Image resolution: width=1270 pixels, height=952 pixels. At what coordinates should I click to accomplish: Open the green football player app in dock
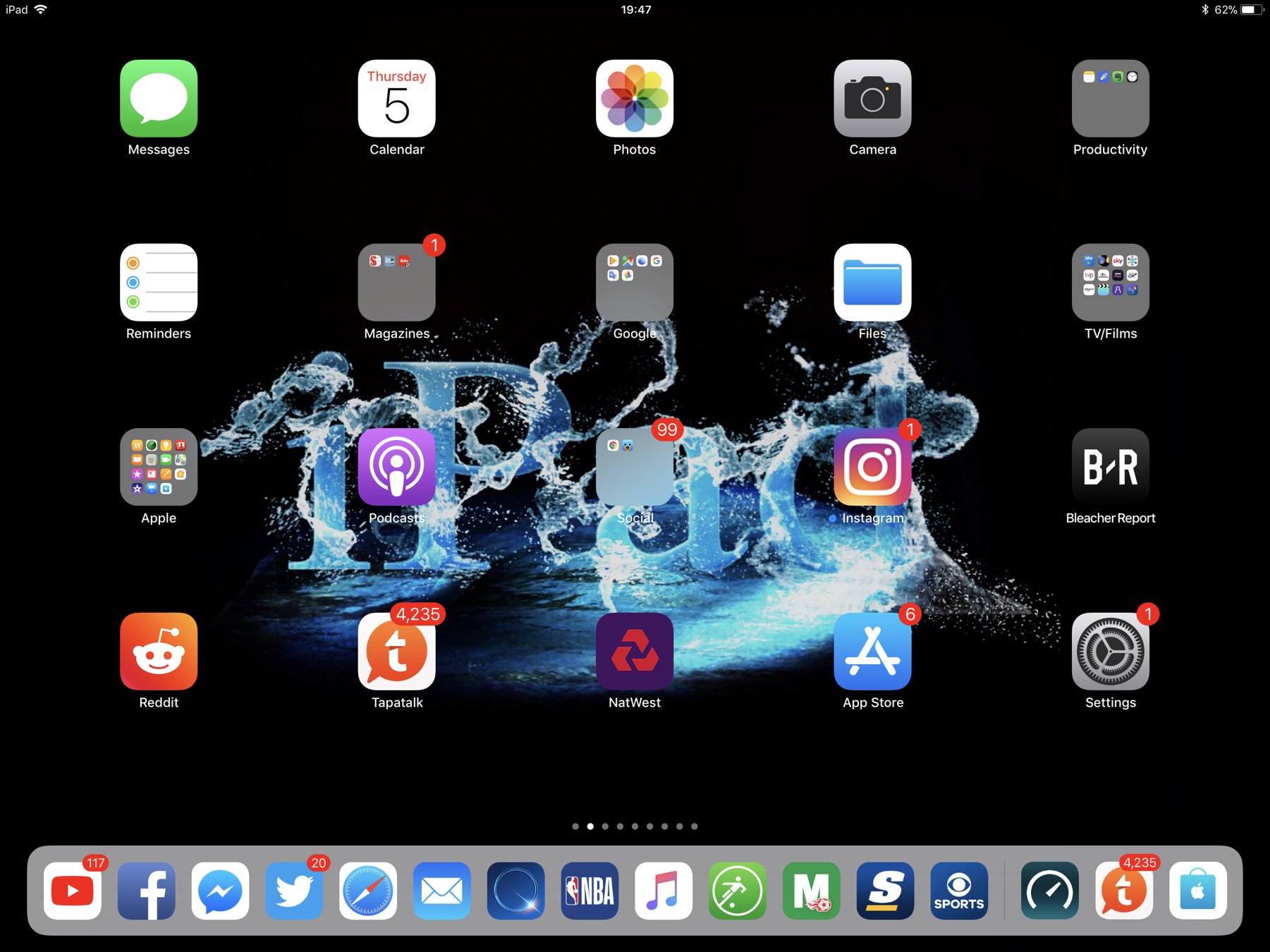coord(738,891)
